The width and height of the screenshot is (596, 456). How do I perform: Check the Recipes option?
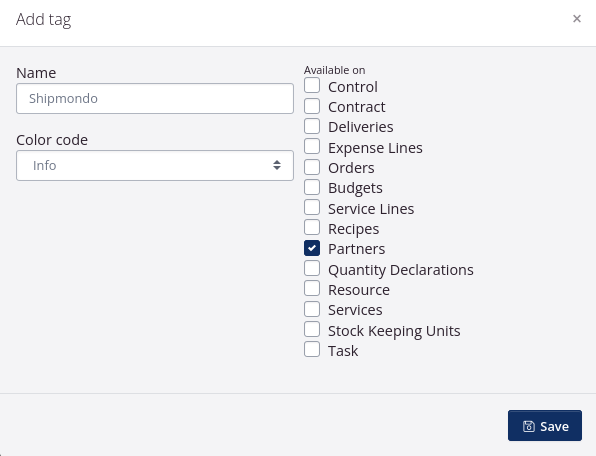(x=312, y=228)
